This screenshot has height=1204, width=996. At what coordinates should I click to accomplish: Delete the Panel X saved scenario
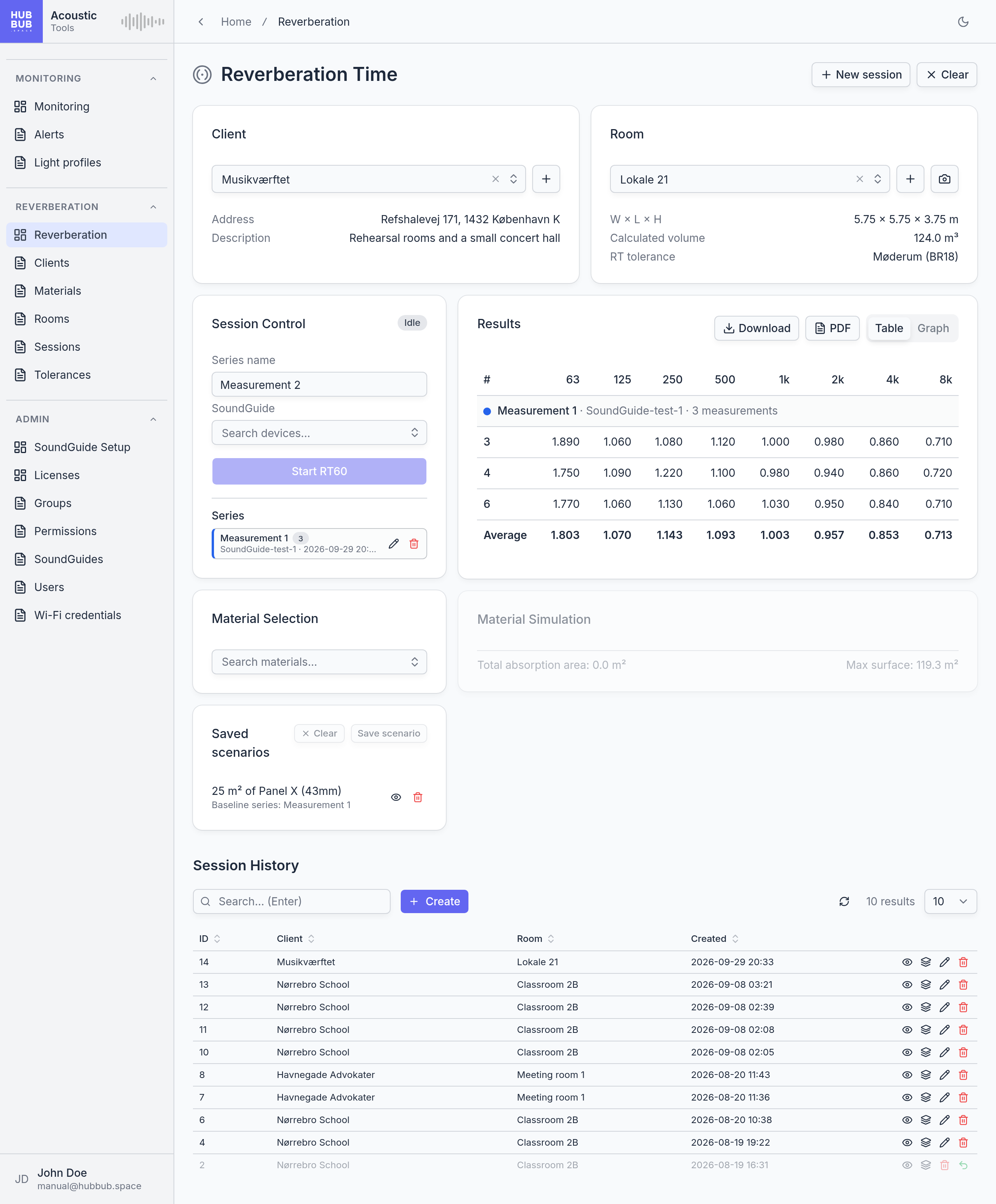coord(418,797)
